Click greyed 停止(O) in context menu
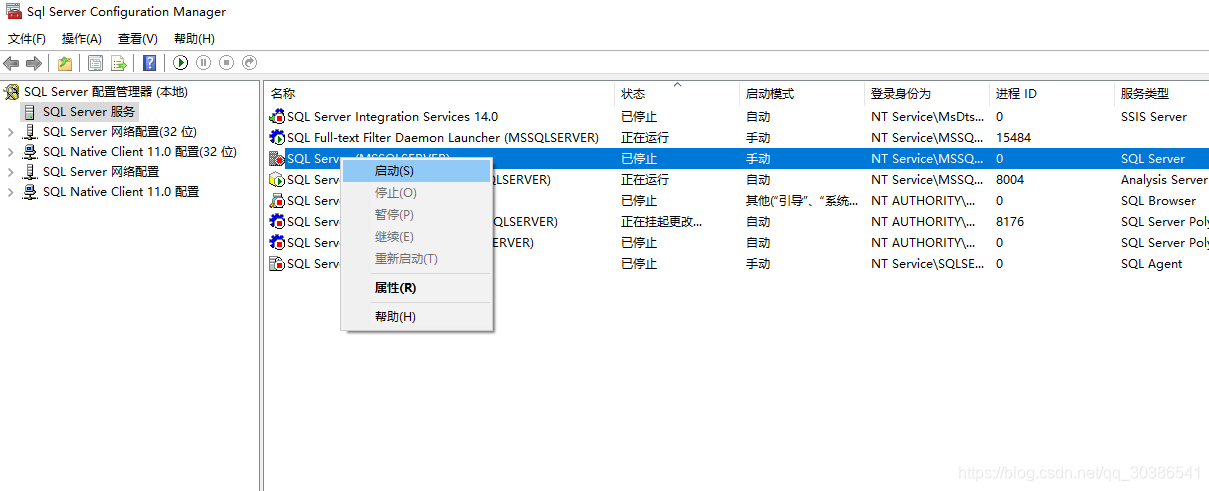 (417, 193)
